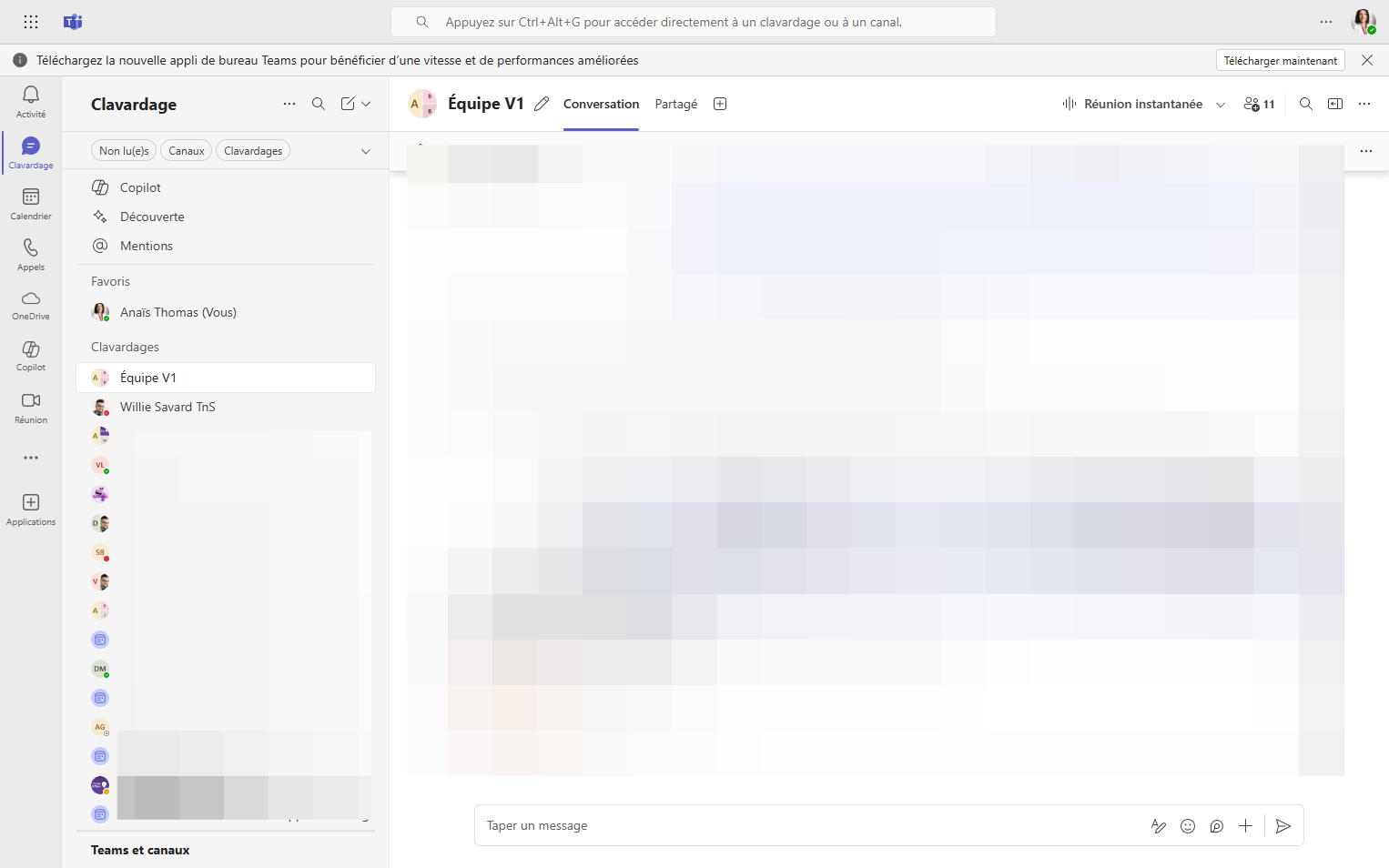
Task: Start a Réunion instantanée
Action: (x=1132, y=104)
